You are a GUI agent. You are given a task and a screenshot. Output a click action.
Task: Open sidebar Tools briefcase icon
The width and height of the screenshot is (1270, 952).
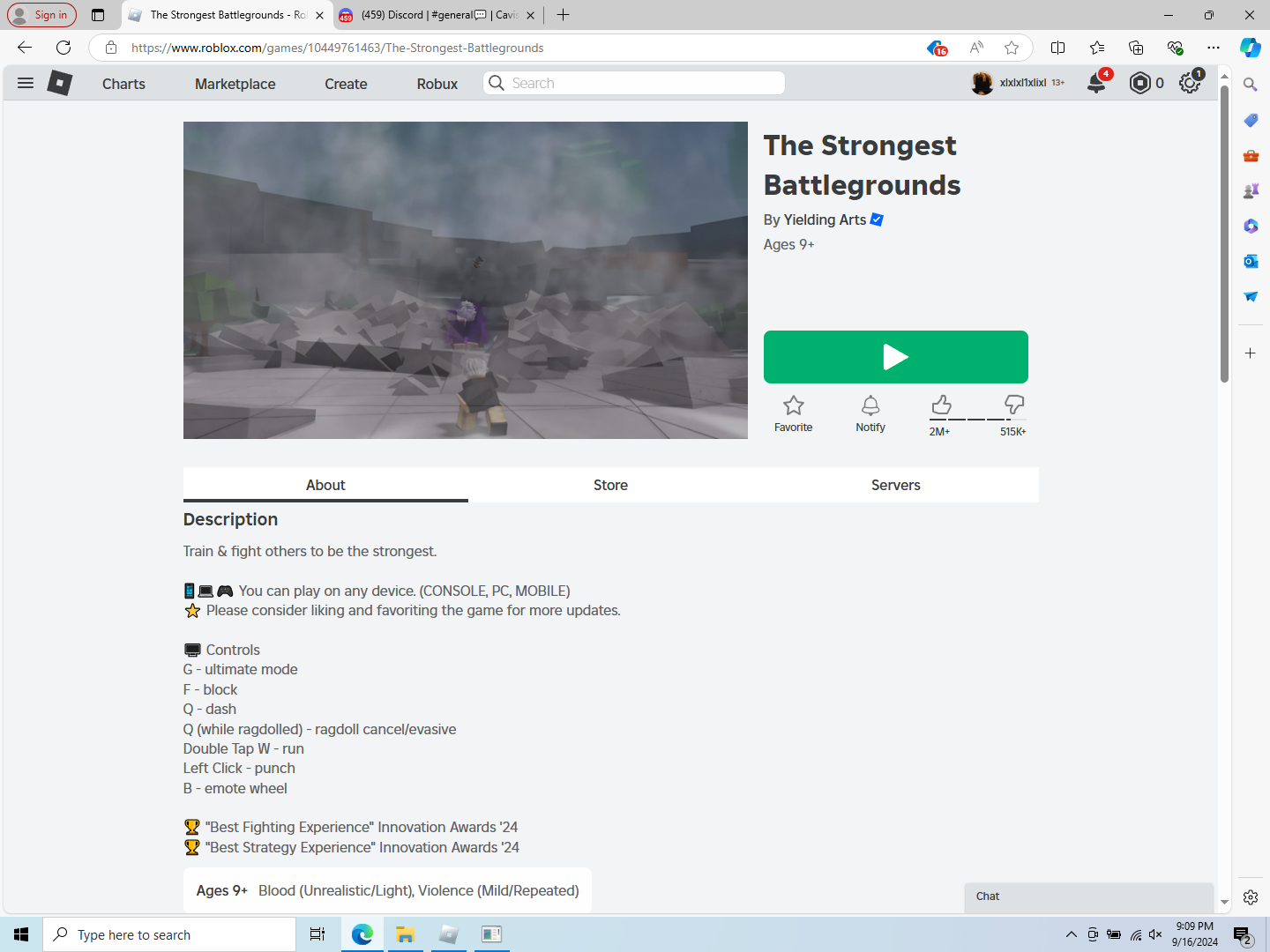point(1251,155)
